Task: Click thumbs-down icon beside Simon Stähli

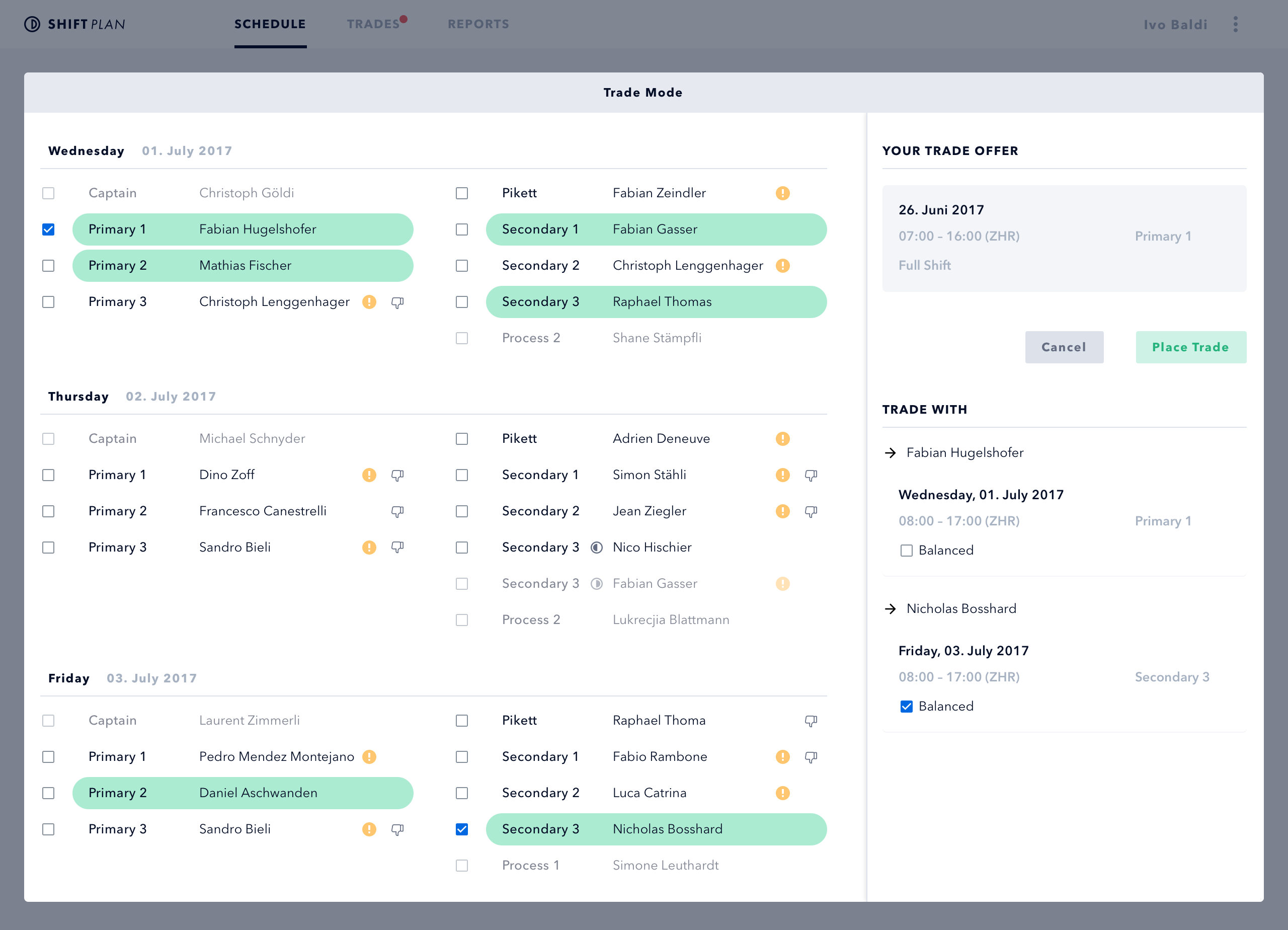Action: click(811, 476)
